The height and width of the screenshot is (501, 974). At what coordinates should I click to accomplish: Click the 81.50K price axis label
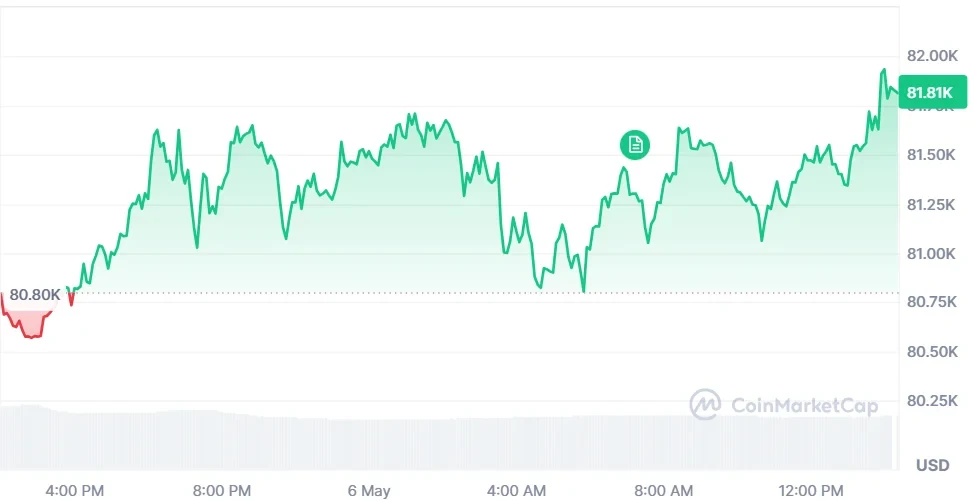point(931,155)
